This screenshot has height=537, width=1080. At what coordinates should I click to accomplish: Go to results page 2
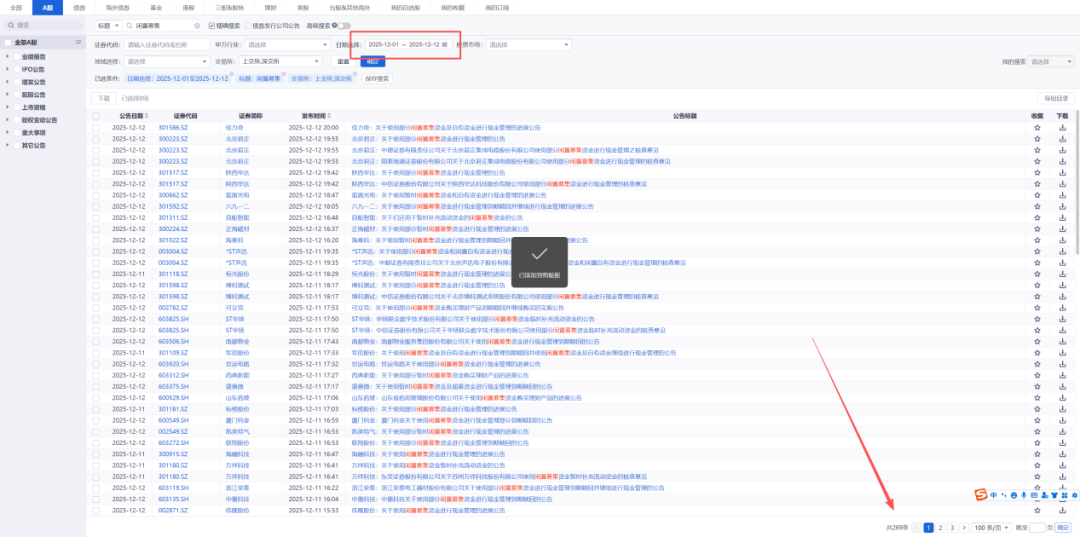tap(940, 527)
